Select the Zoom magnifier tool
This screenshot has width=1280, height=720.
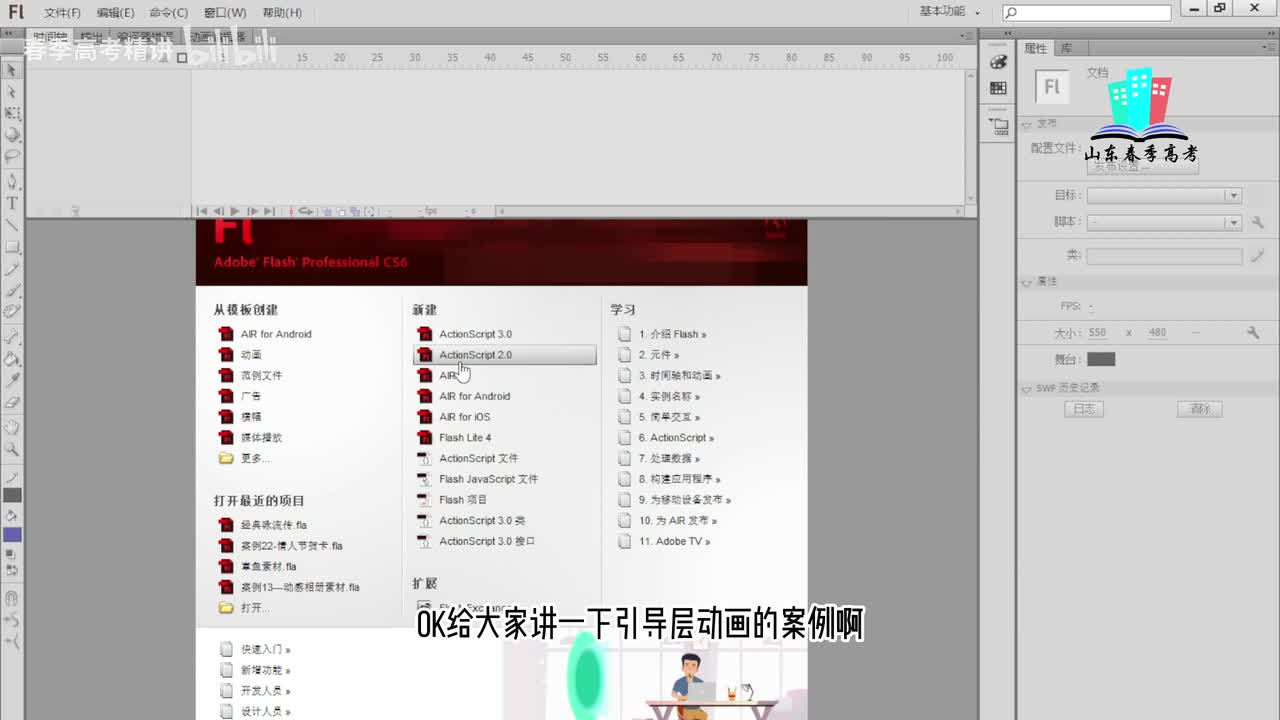[12, 450]
